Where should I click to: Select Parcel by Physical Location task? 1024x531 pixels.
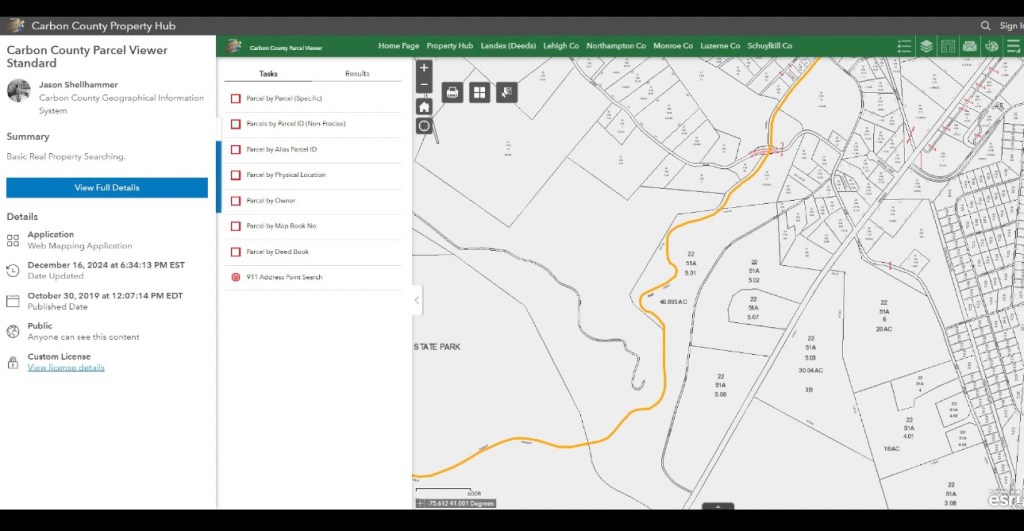285,175
